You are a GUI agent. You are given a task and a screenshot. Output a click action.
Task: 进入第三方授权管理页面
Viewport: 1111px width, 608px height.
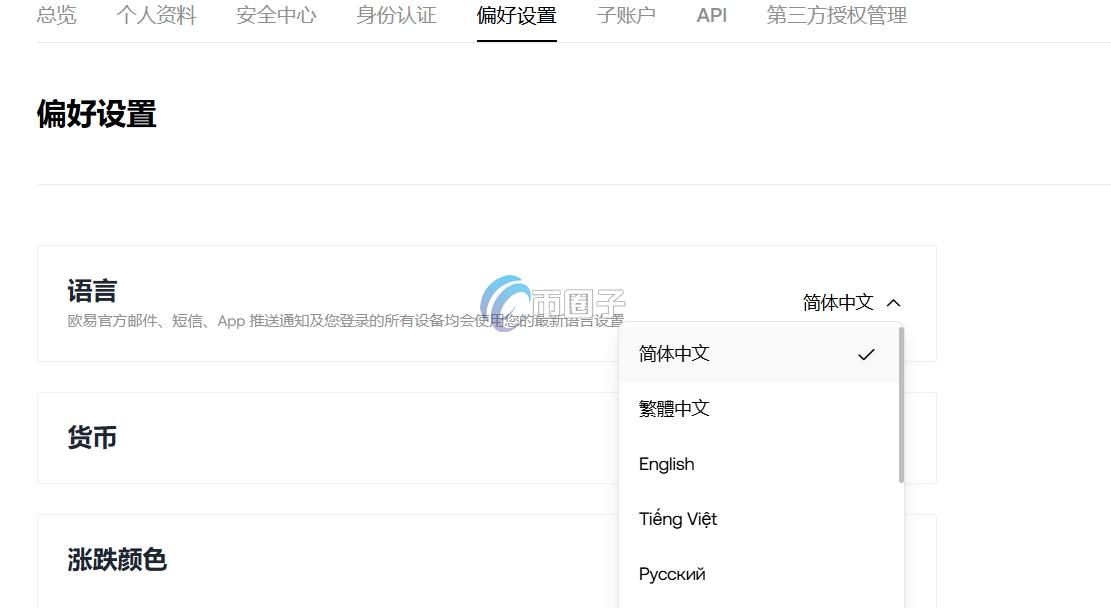tap(838, 15)
